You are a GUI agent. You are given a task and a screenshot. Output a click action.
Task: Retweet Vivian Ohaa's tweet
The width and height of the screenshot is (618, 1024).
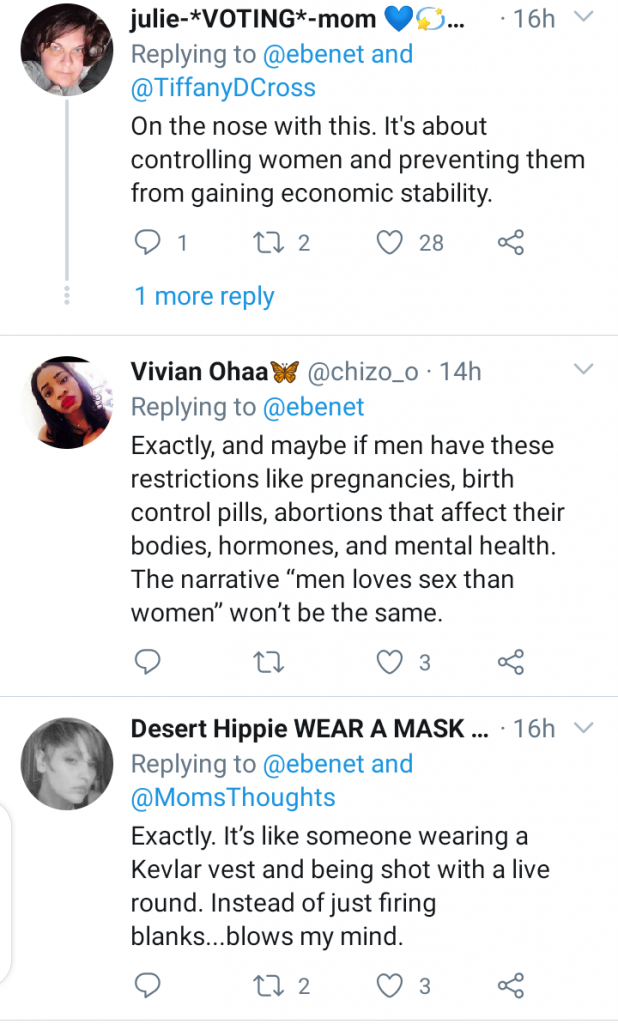pyautogui.click(x=265, y=661)
